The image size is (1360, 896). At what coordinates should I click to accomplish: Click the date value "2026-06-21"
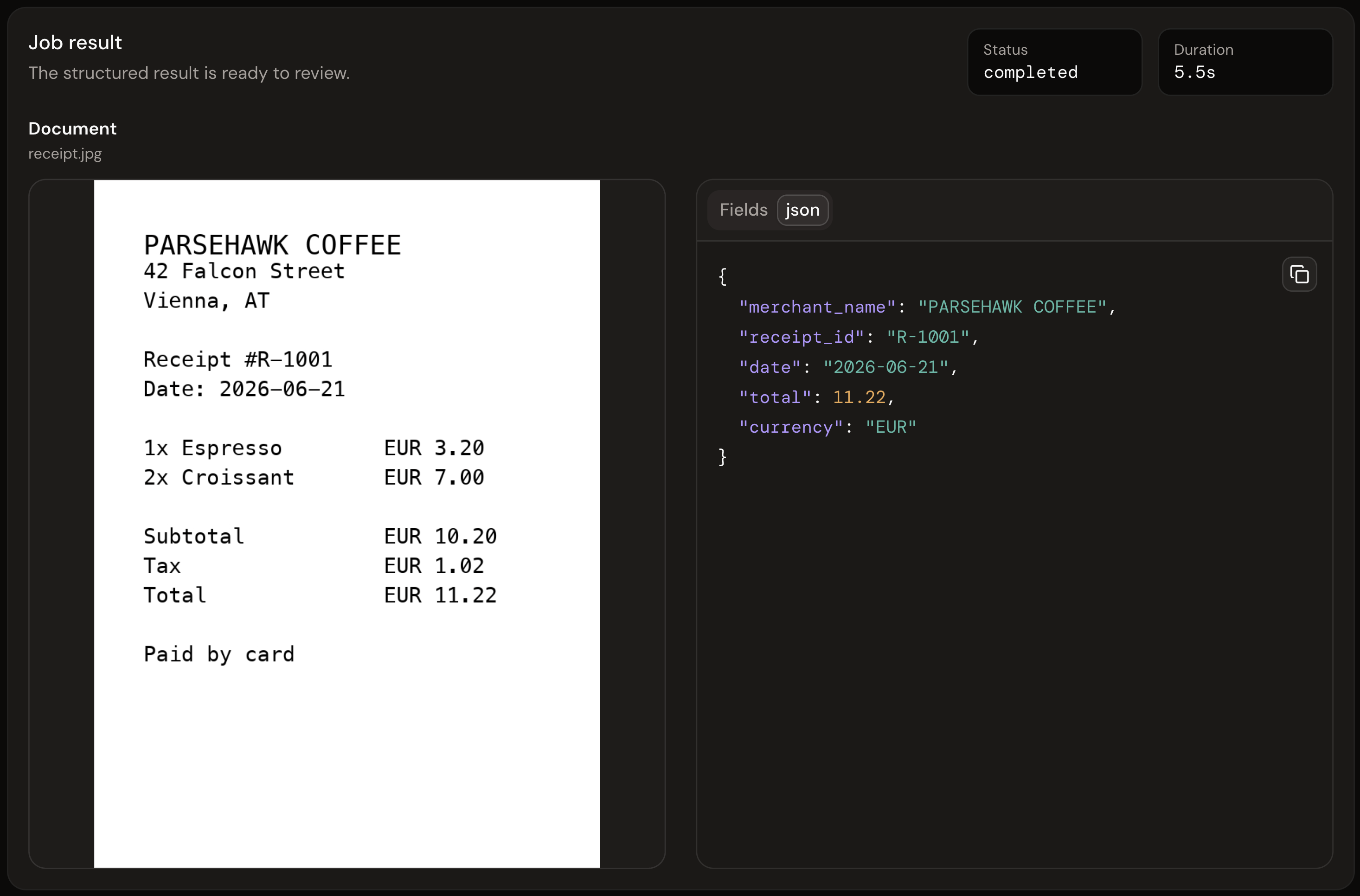pyautogui.click(x=885, y=367)
